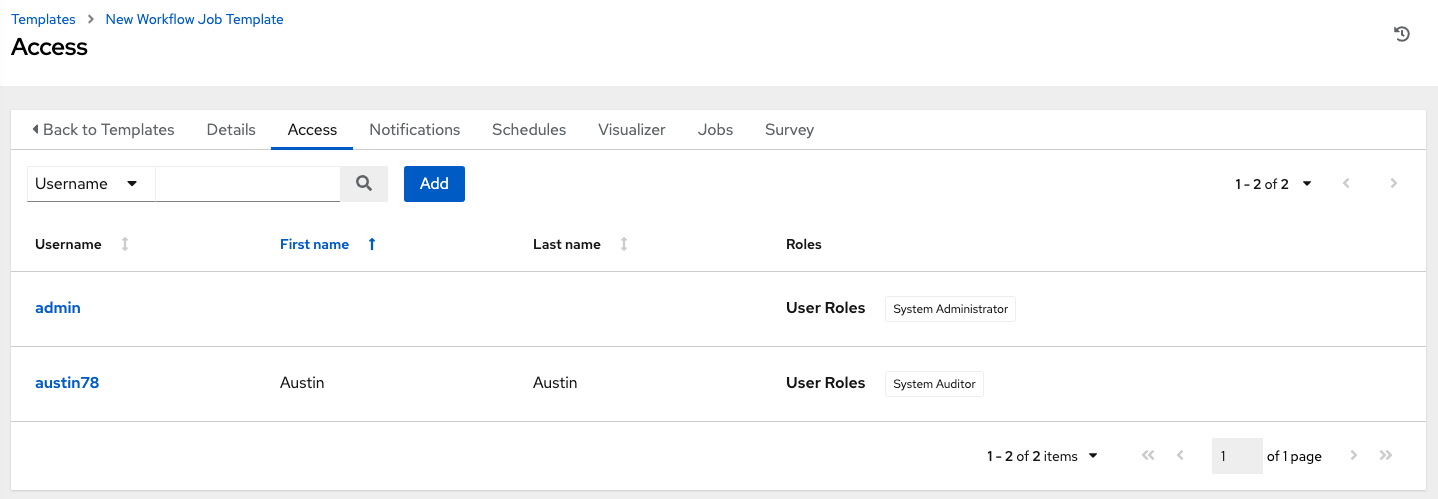Viewport: 1438px width, 499px height.
Task: Toggle First name ascending sort arrow
Action: coord(372,244)
